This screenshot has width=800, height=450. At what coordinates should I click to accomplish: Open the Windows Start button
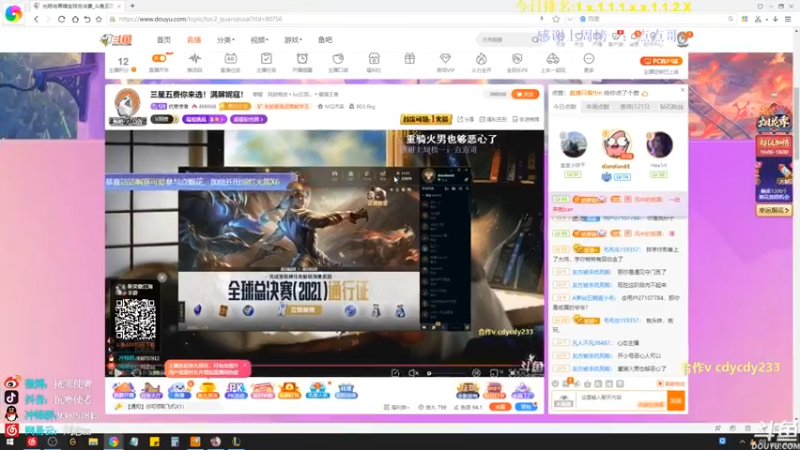click(x=10, y=442)
